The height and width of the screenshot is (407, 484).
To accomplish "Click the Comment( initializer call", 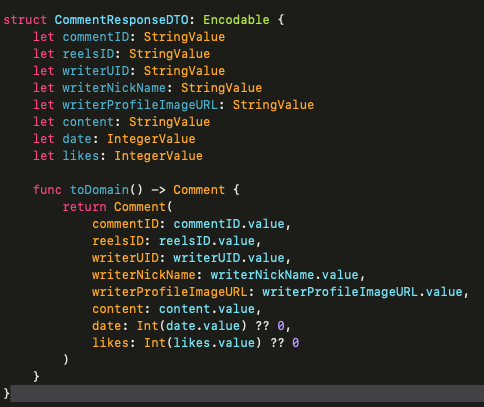I will pyautogui.click(x=143, y=207).
